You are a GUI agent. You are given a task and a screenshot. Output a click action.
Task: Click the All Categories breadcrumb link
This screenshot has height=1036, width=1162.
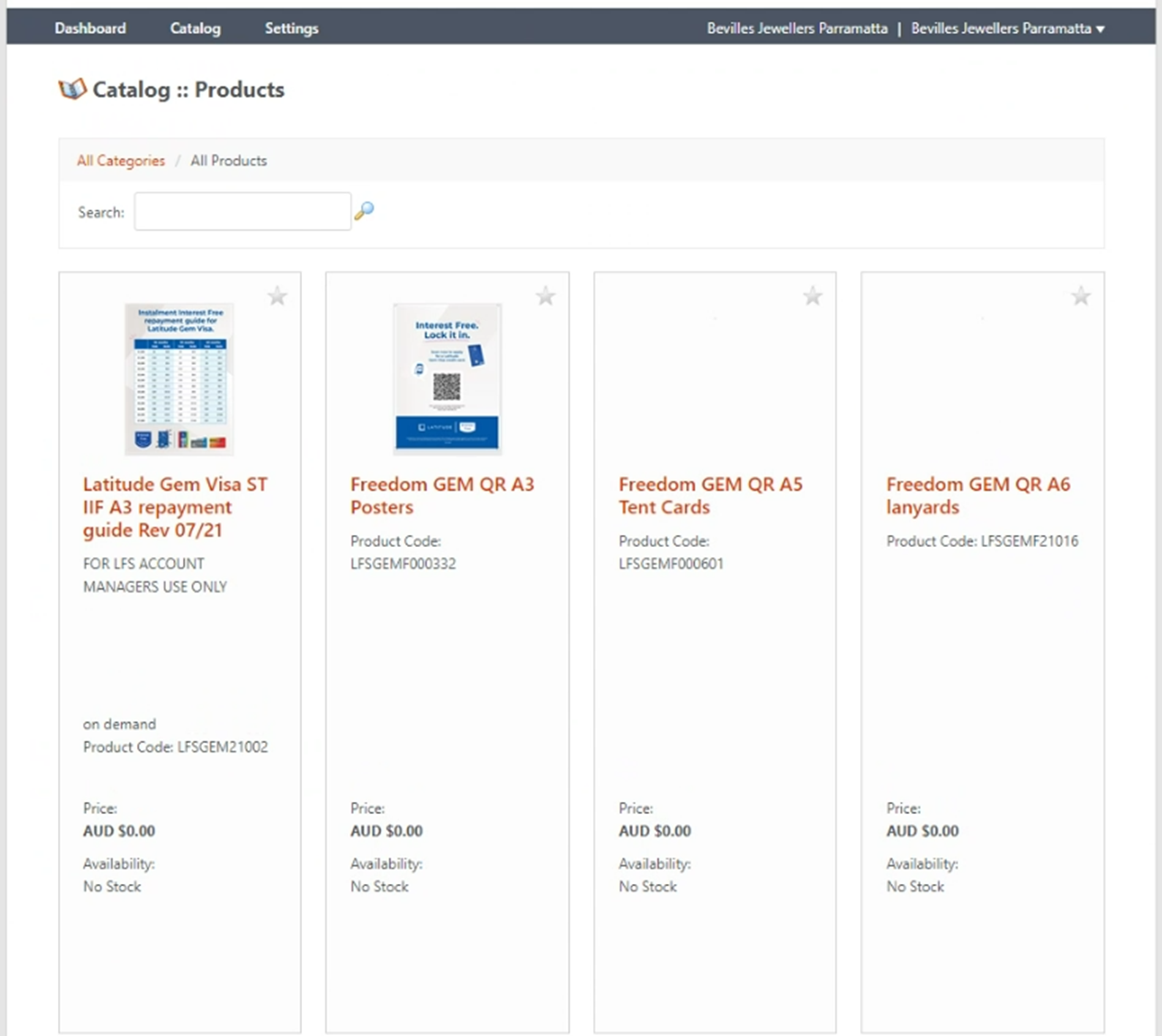(121, 161)
